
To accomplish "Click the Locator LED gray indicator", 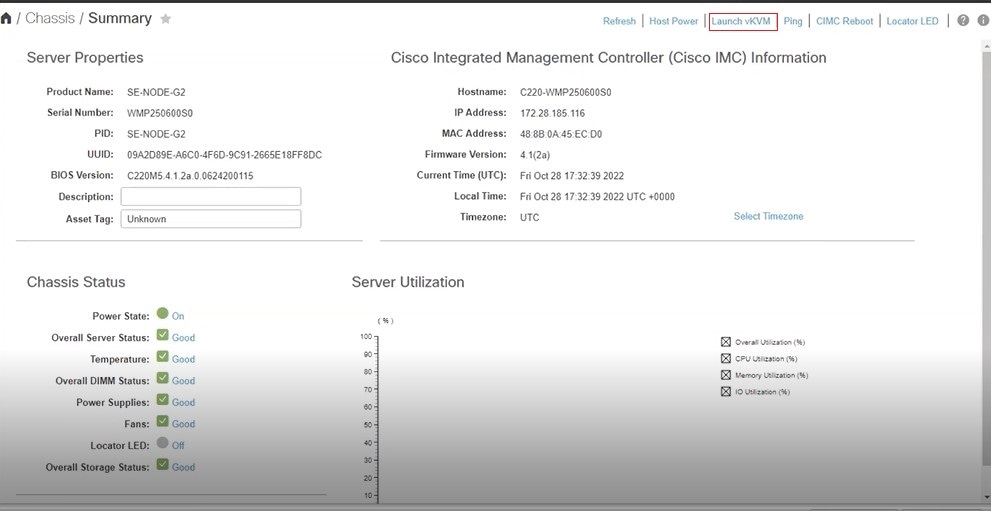I will click(x=162, y=443).
